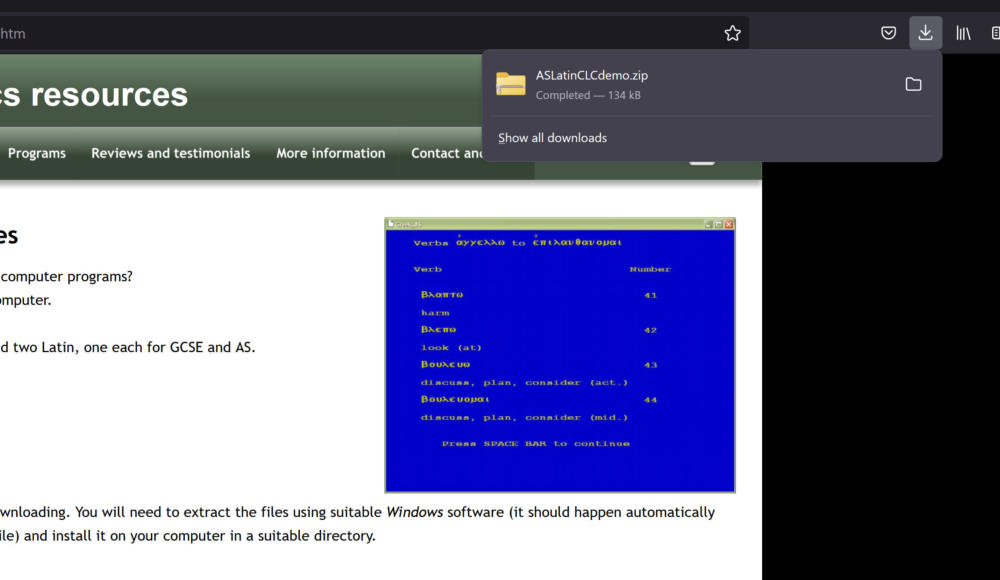The width and height of the screenshot is (1000, 580).
Task: Toggle the Downloads toolbar button
Action: click(925, 33)
